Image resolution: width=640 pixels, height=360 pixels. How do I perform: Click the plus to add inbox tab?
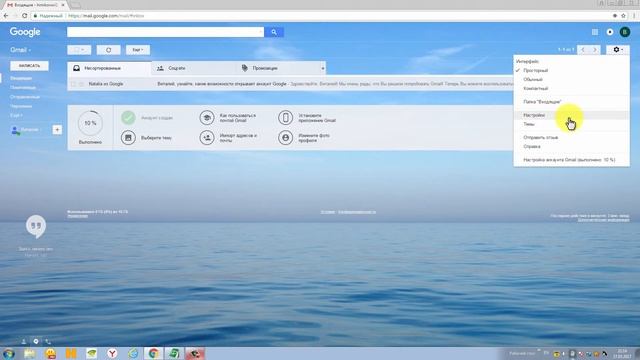pos(323,68)
